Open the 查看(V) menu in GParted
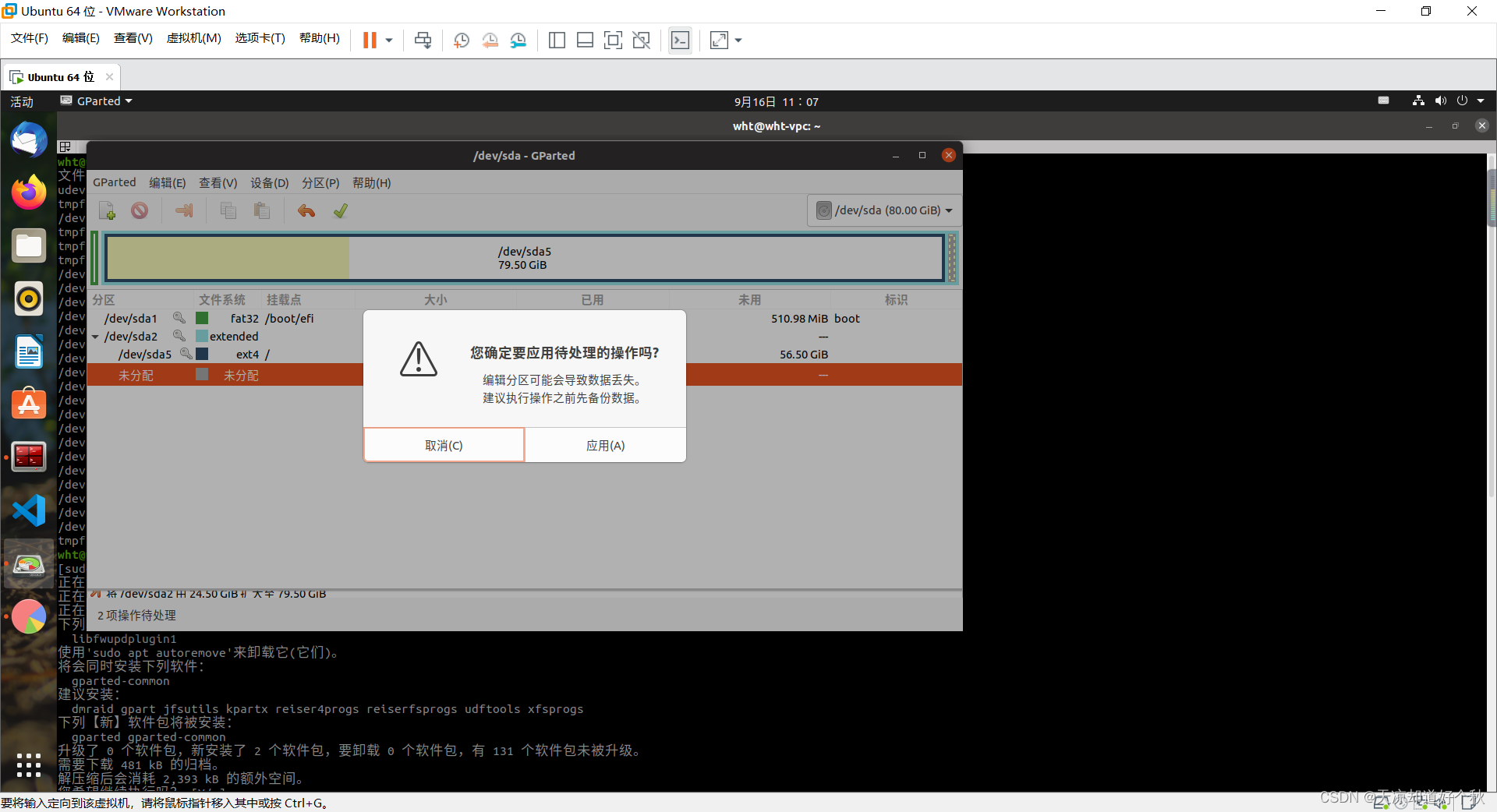The image size is (1497, 812). (218, 182)
